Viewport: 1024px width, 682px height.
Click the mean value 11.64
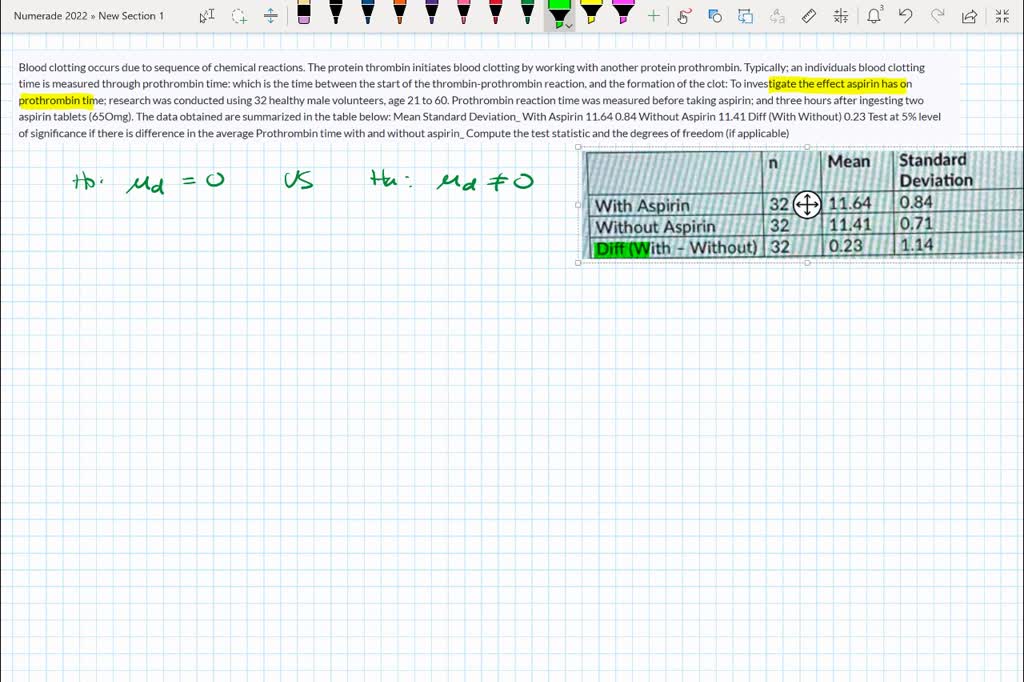(850, 204)
